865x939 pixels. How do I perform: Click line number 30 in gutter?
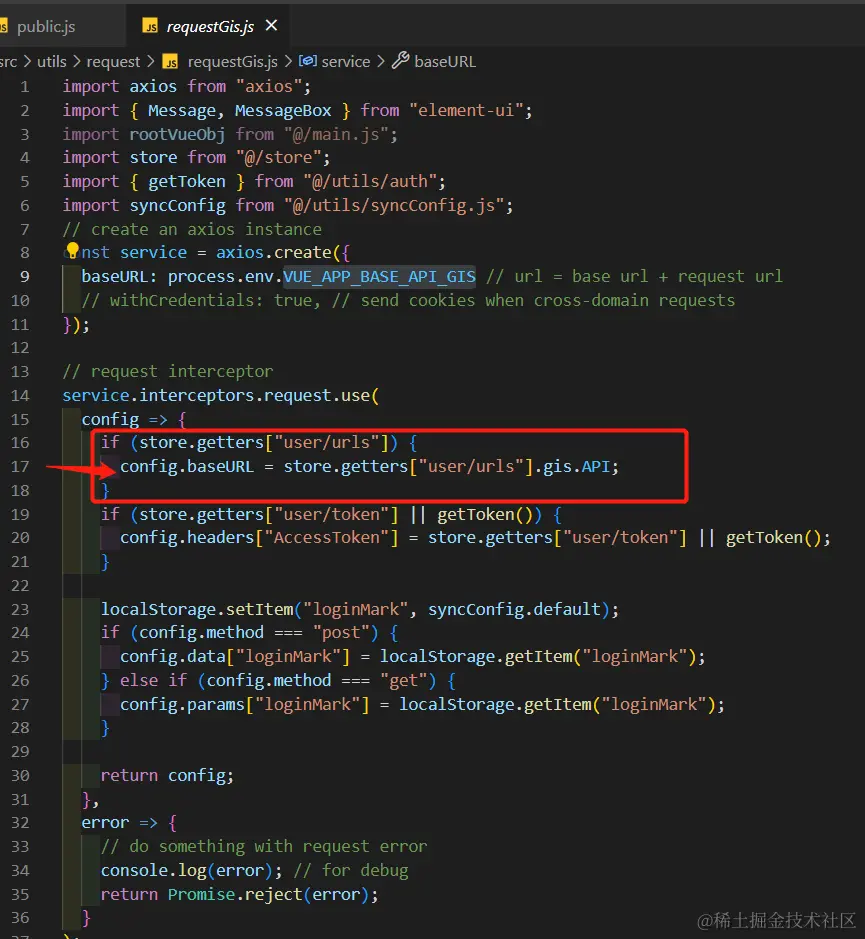tap(20, 776)
